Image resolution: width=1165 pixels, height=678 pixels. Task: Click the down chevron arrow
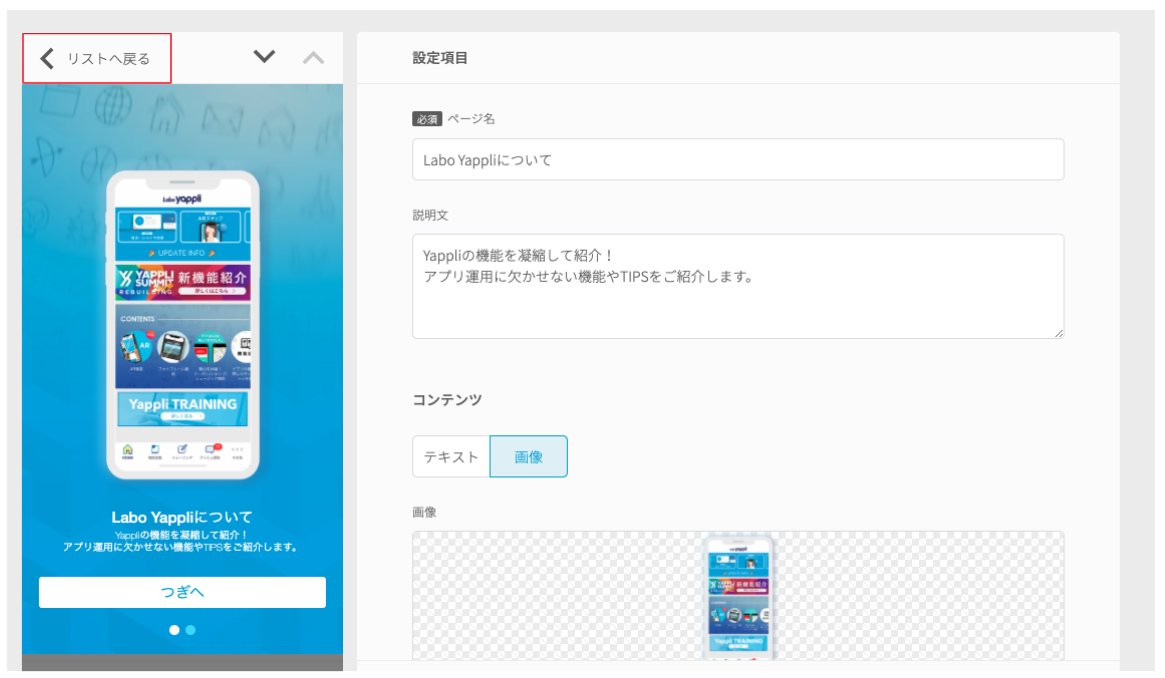[x=265, y=56]
